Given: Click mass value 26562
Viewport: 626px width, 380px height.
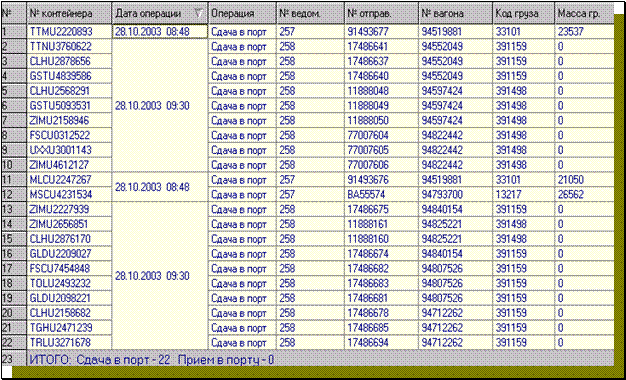Looking at the screenshot, I should click(571, 194).
